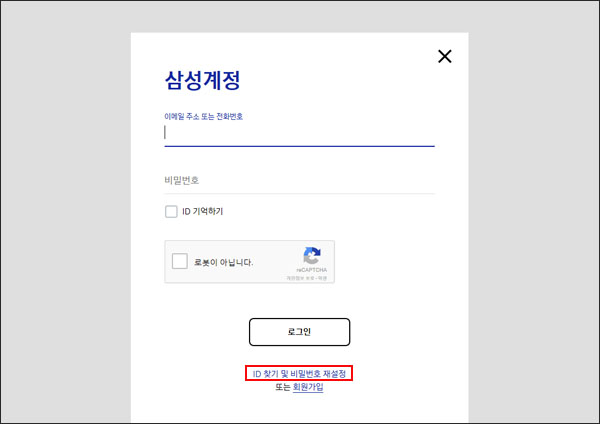The image size is (600, 424).
Task: Close the Samsung account login dialog
Action: [x=445, y=56]
